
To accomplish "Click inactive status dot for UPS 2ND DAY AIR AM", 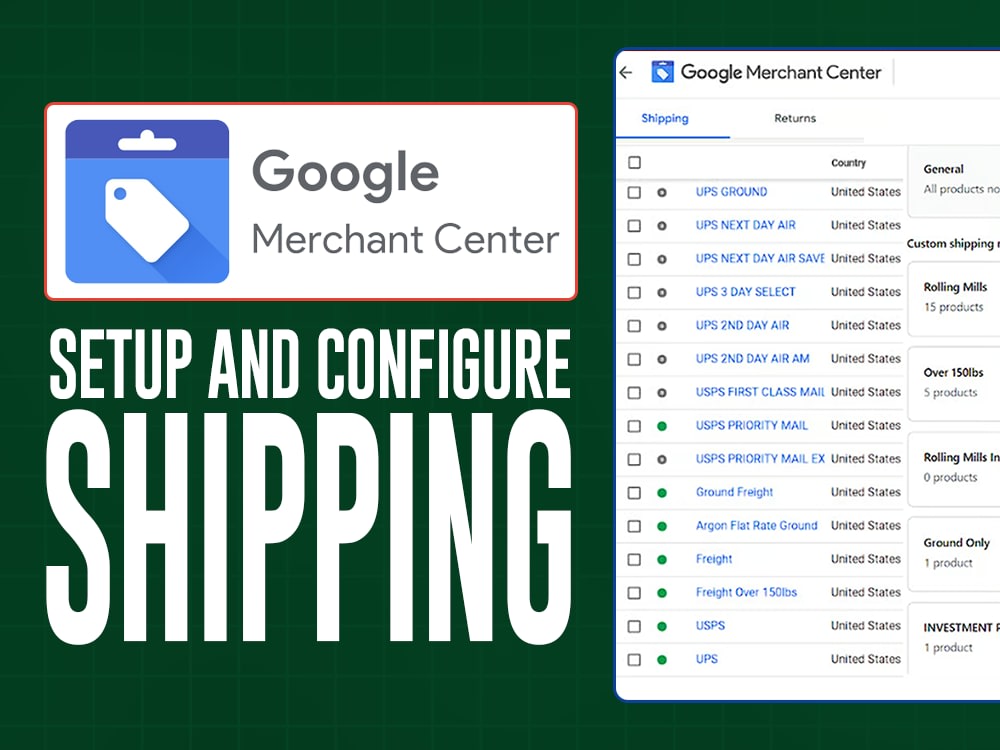I will pos(662,359).
